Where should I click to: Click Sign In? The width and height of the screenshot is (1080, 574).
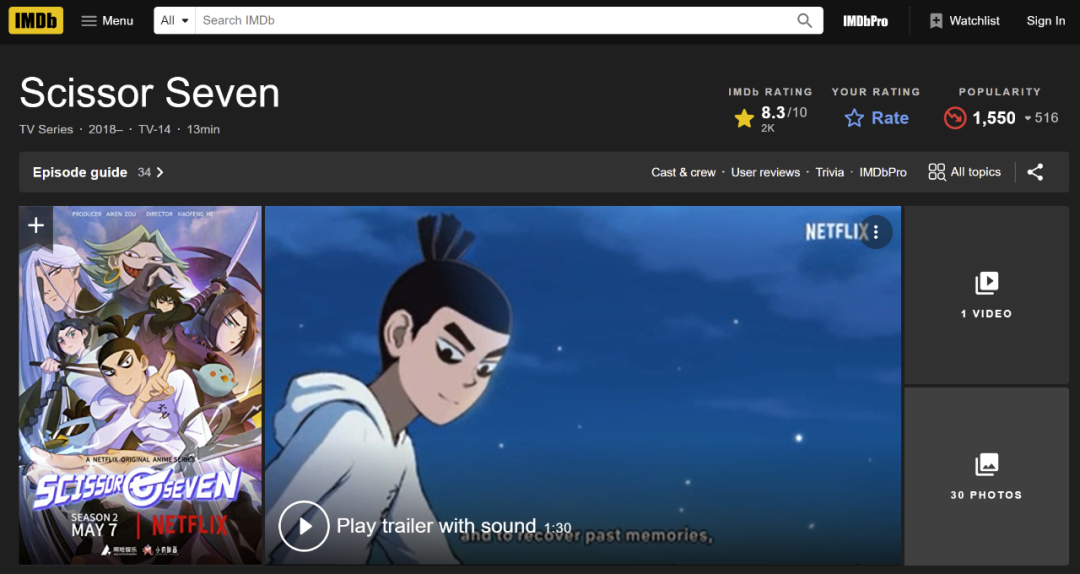(1046, 21)
